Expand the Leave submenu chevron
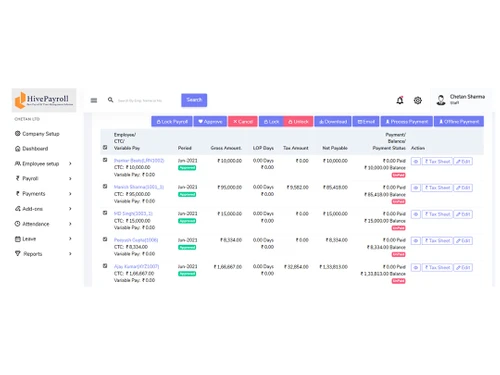The image size is (500, 375). click(70, 239)
